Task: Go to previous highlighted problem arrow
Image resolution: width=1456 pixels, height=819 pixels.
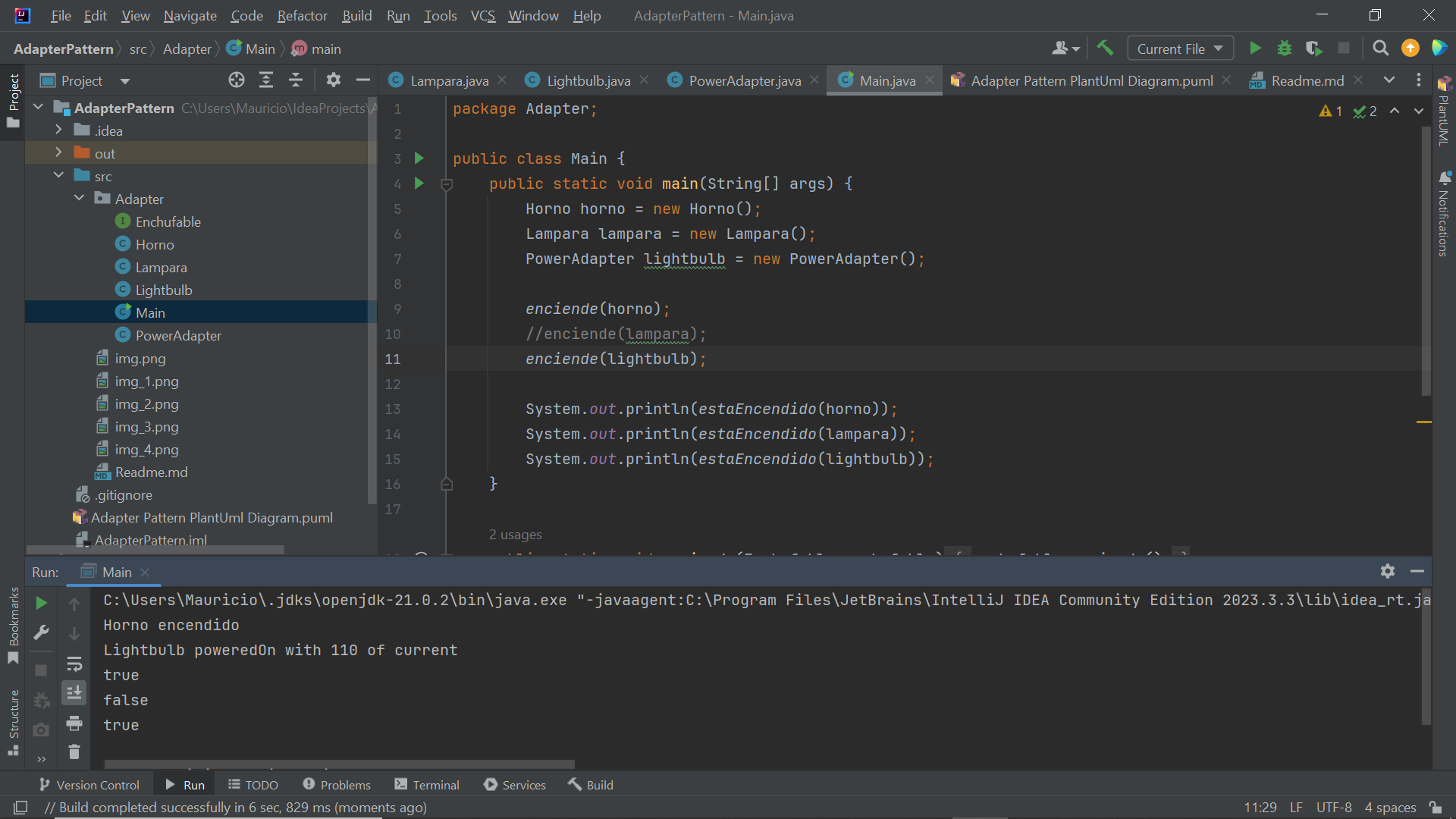Action: pos(1395,111)
